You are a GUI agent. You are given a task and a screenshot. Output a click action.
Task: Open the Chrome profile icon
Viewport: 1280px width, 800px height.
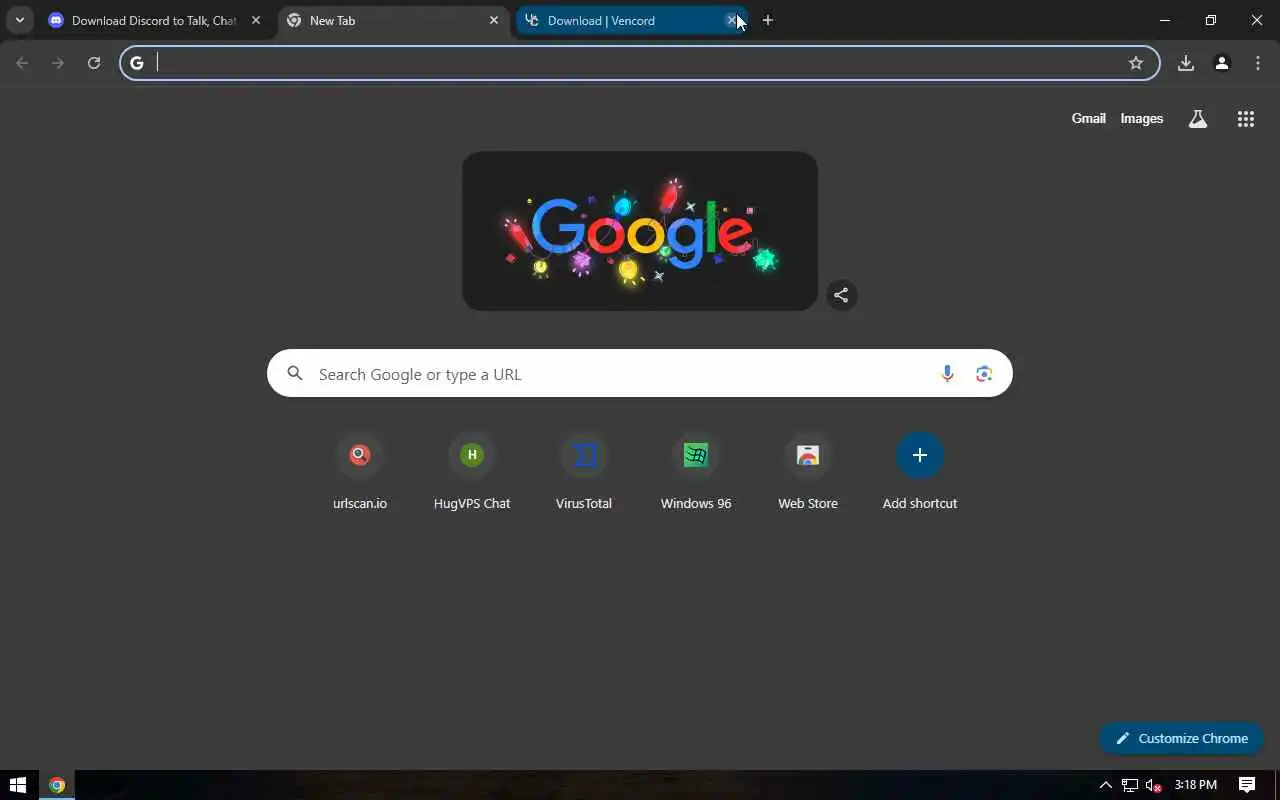[x=1222, y=63]
